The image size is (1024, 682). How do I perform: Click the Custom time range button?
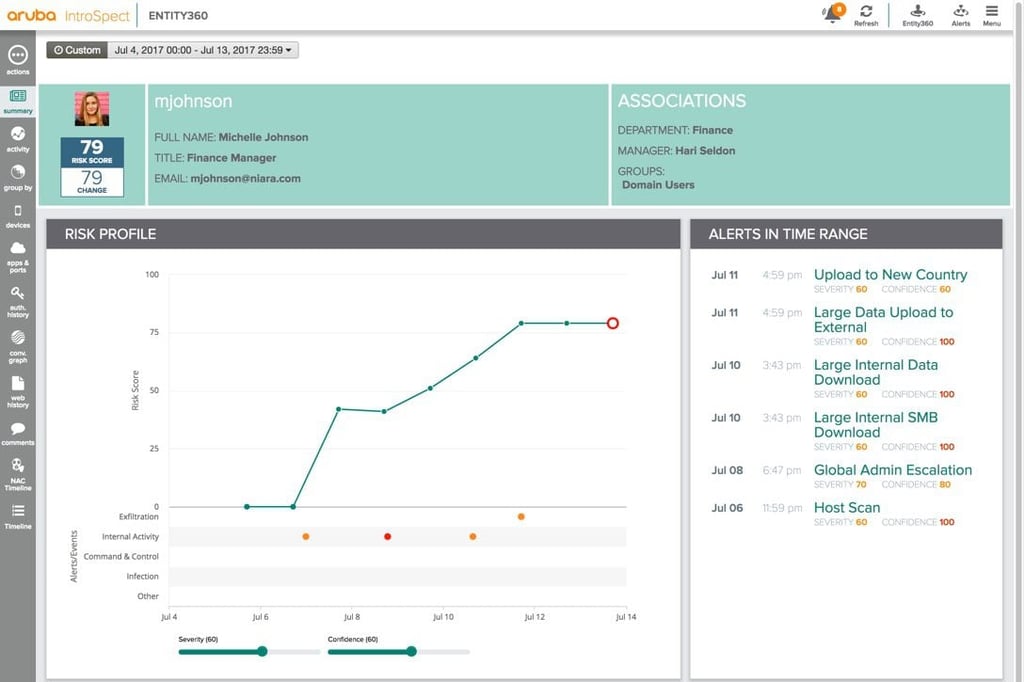[77, 50]
